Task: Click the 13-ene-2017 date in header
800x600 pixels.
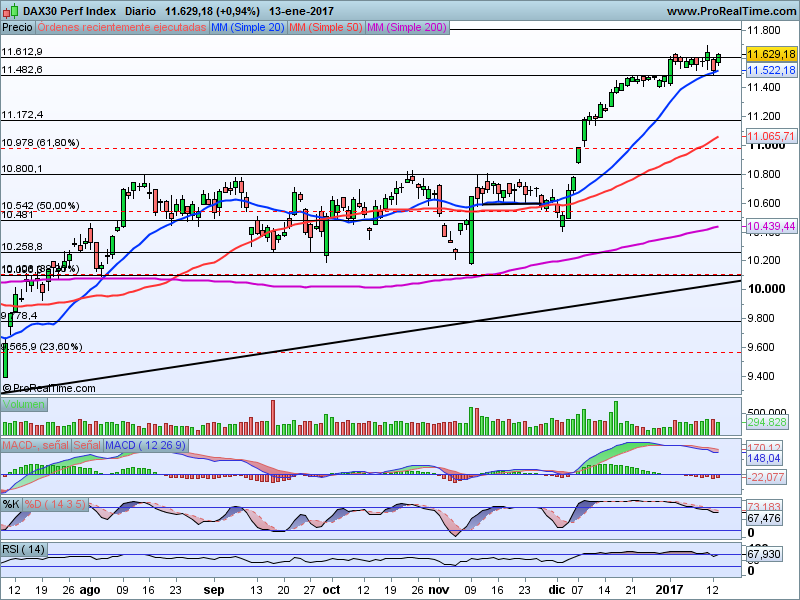Action: [301, 11]
